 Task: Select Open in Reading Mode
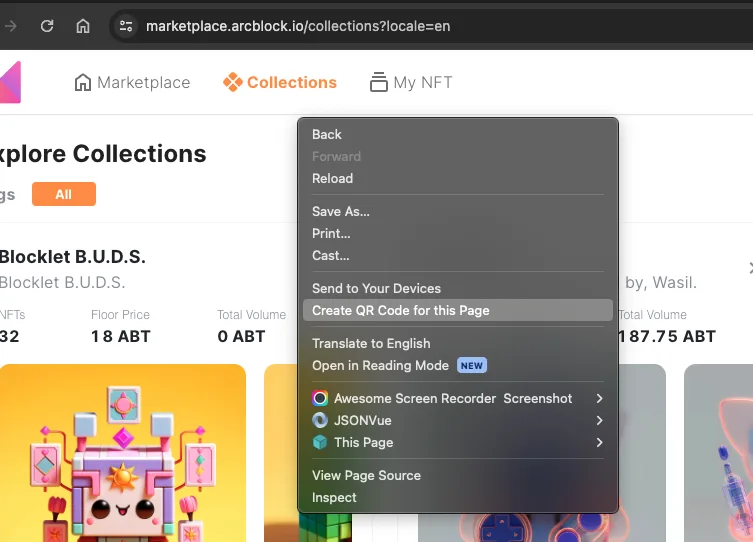coord(458,365)
